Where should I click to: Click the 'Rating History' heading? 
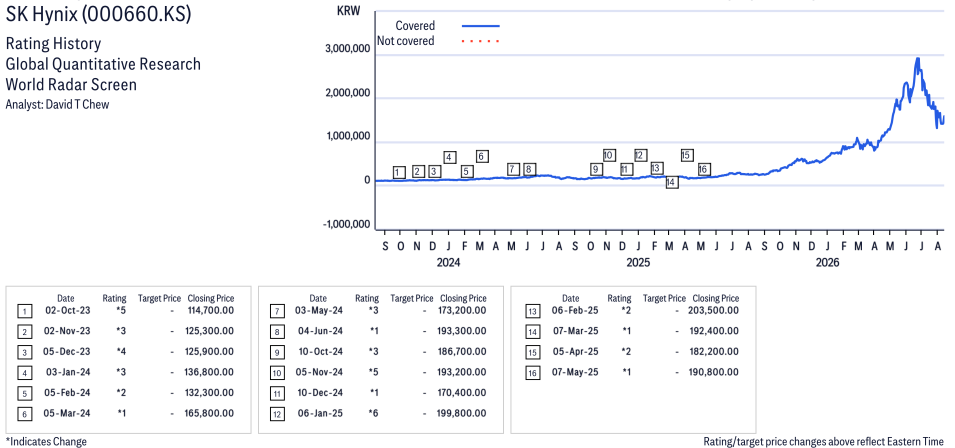(x=53, y=44)
